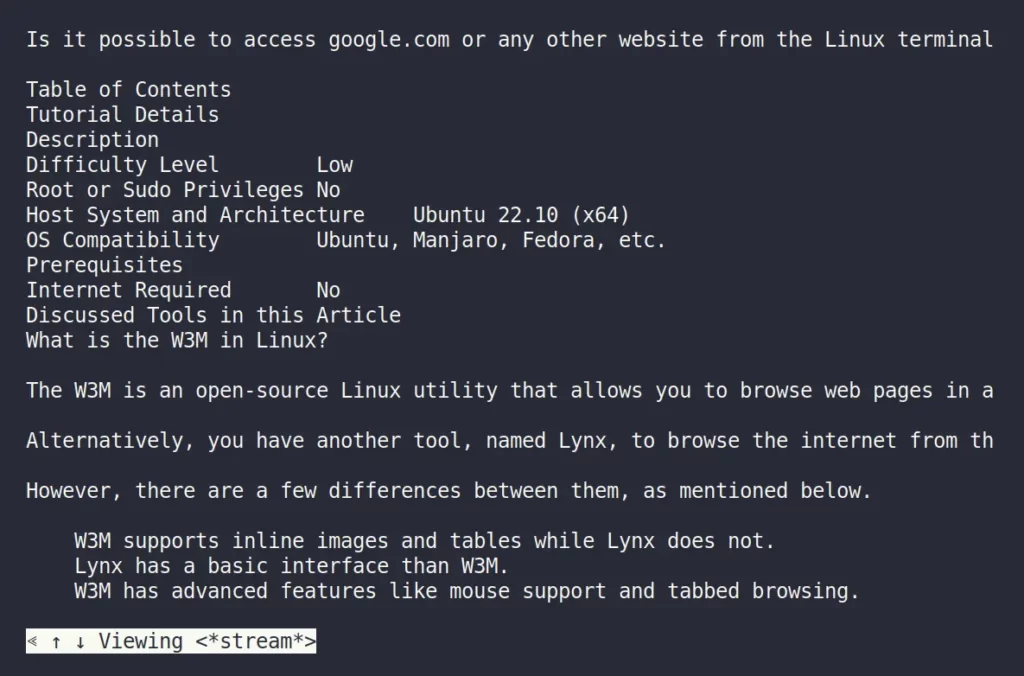This screenshot has height=676, width=1024.
Task: Click the Ubuntu 22.10 (x64) value
Action: (521, 215)
